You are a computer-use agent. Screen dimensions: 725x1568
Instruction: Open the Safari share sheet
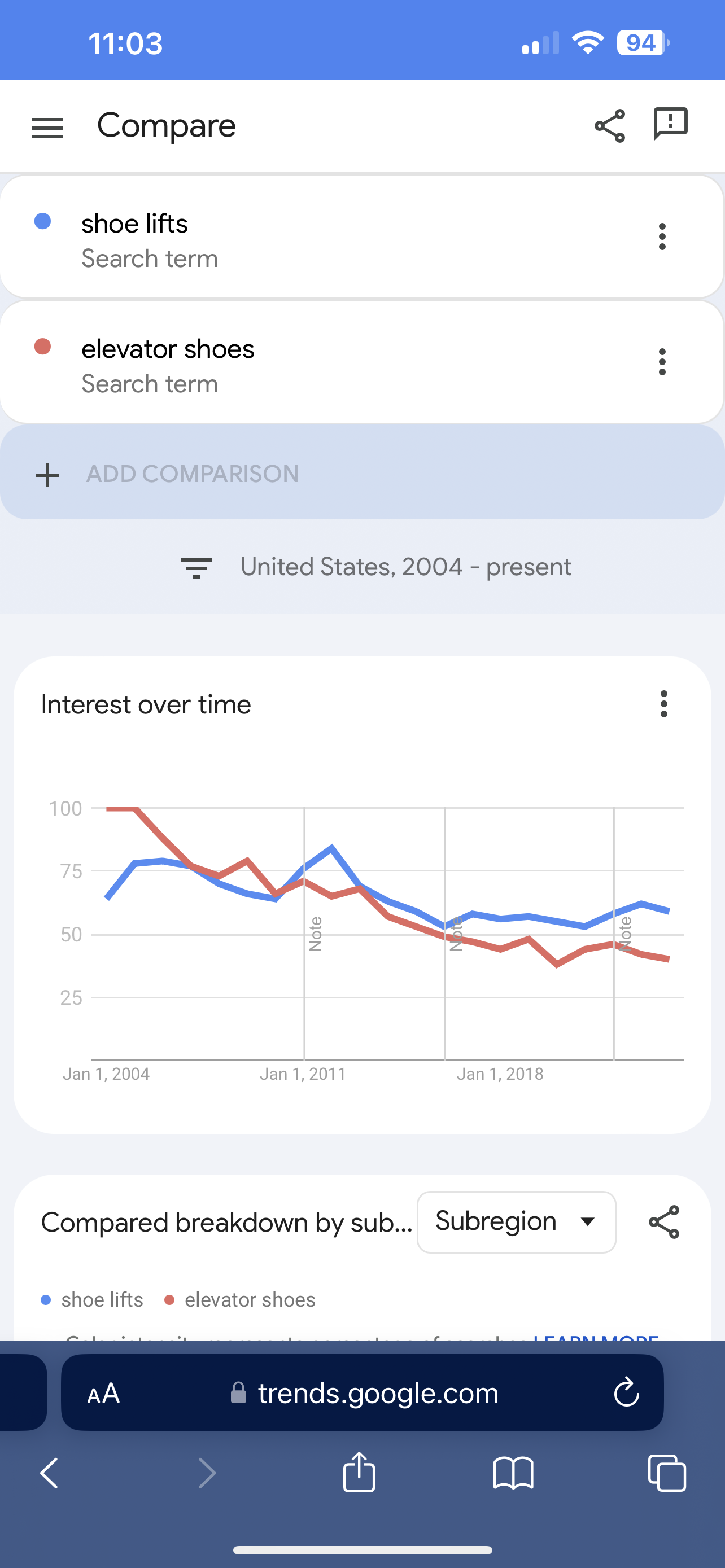(x=359, y=1474)
